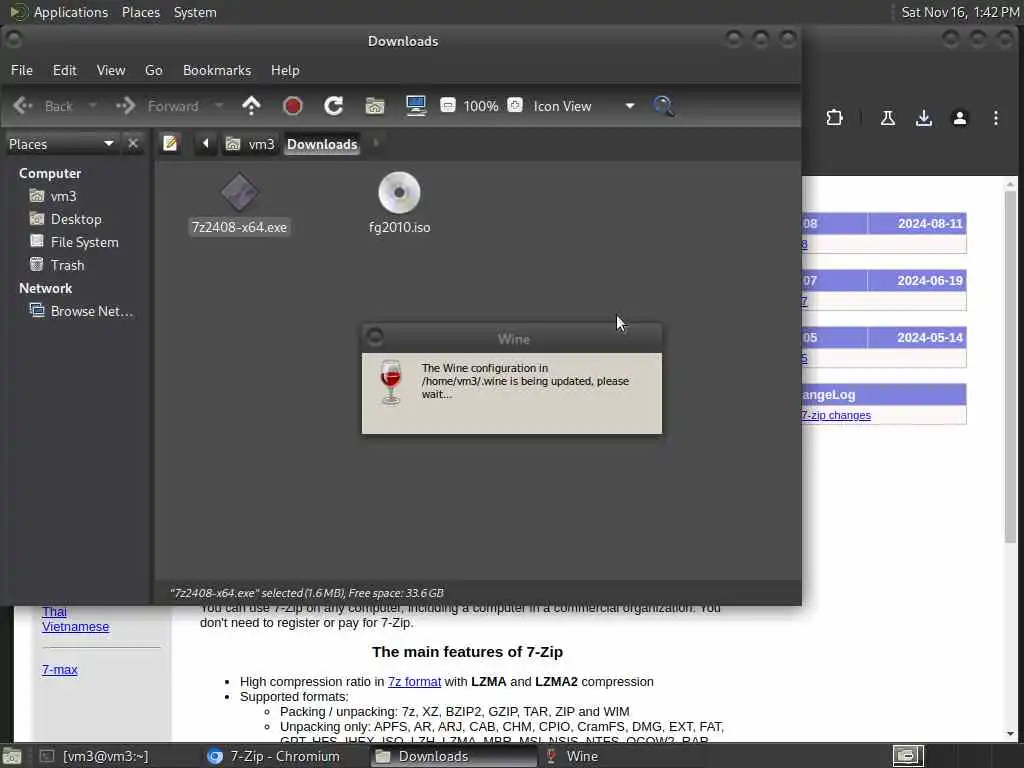
Task: Select the 7z2408-x64.exe file icon
Action: pyautogui.click(x=239, y=193)
